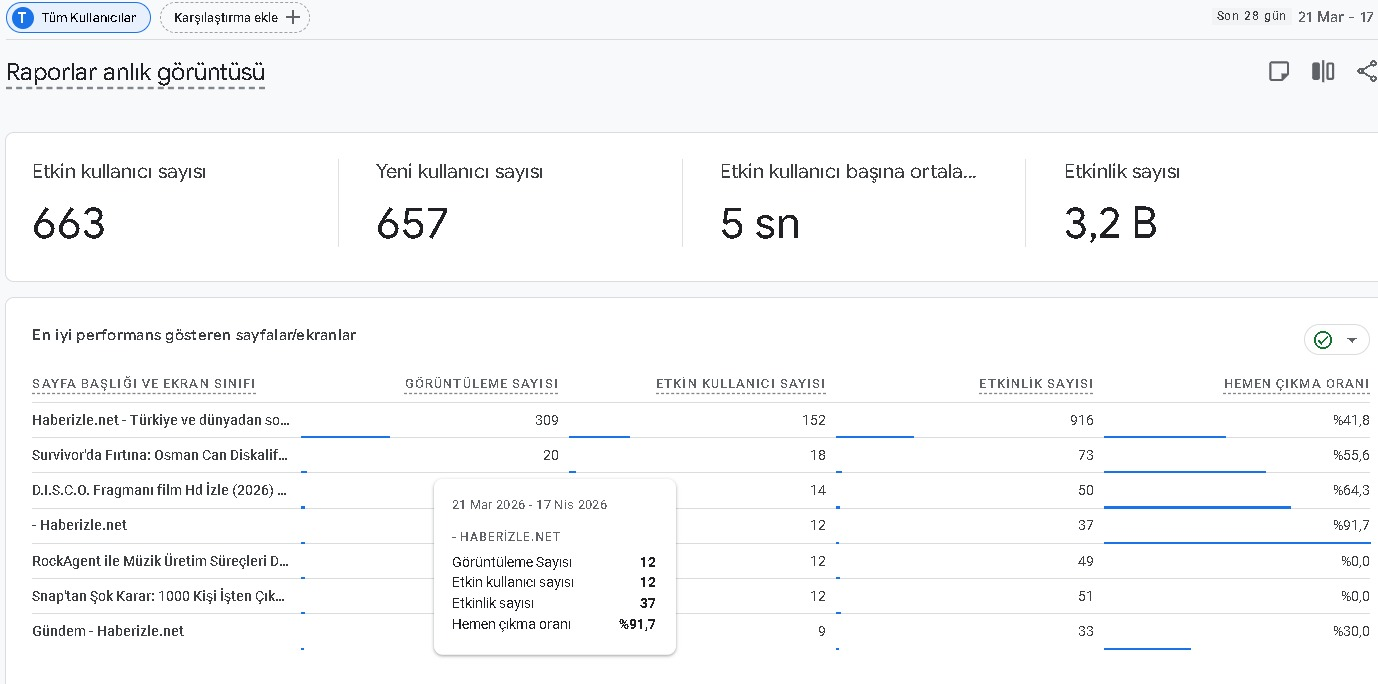Viewport: 1378px width, 684px height.
Task: Share this report via share icon
Action: click(1366, 71)
